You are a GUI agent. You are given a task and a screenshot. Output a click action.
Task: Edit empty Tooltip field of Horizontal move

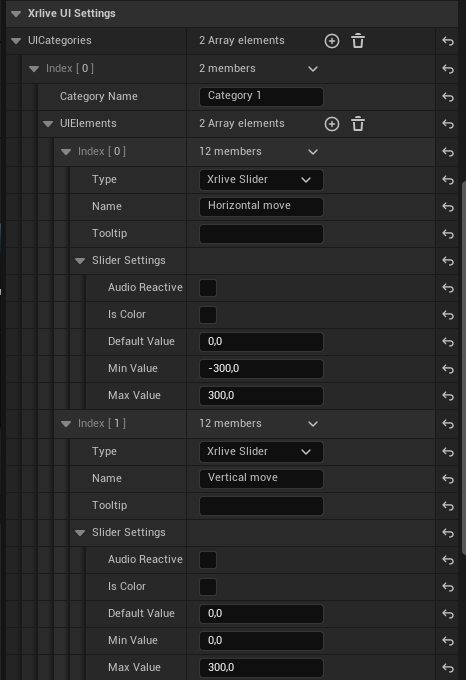tap(261, 234)
